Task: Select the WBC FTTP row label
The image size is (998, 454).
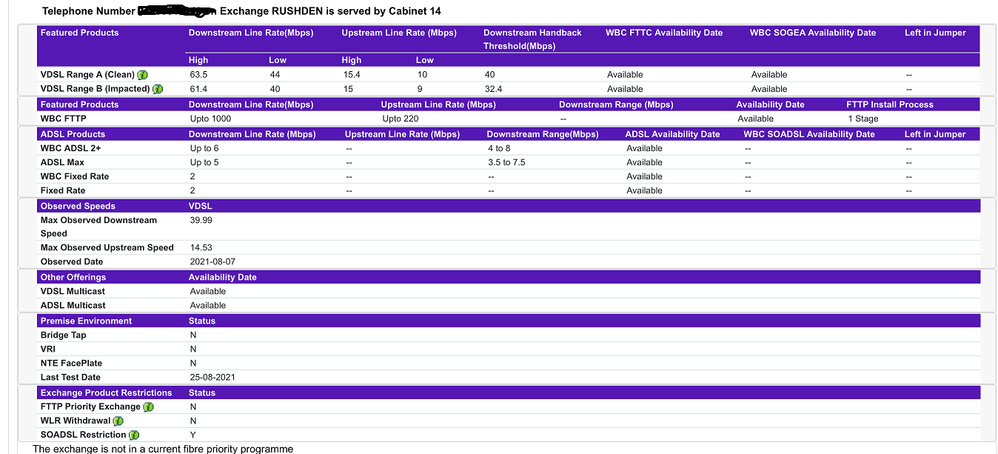Action: [64, 118]
